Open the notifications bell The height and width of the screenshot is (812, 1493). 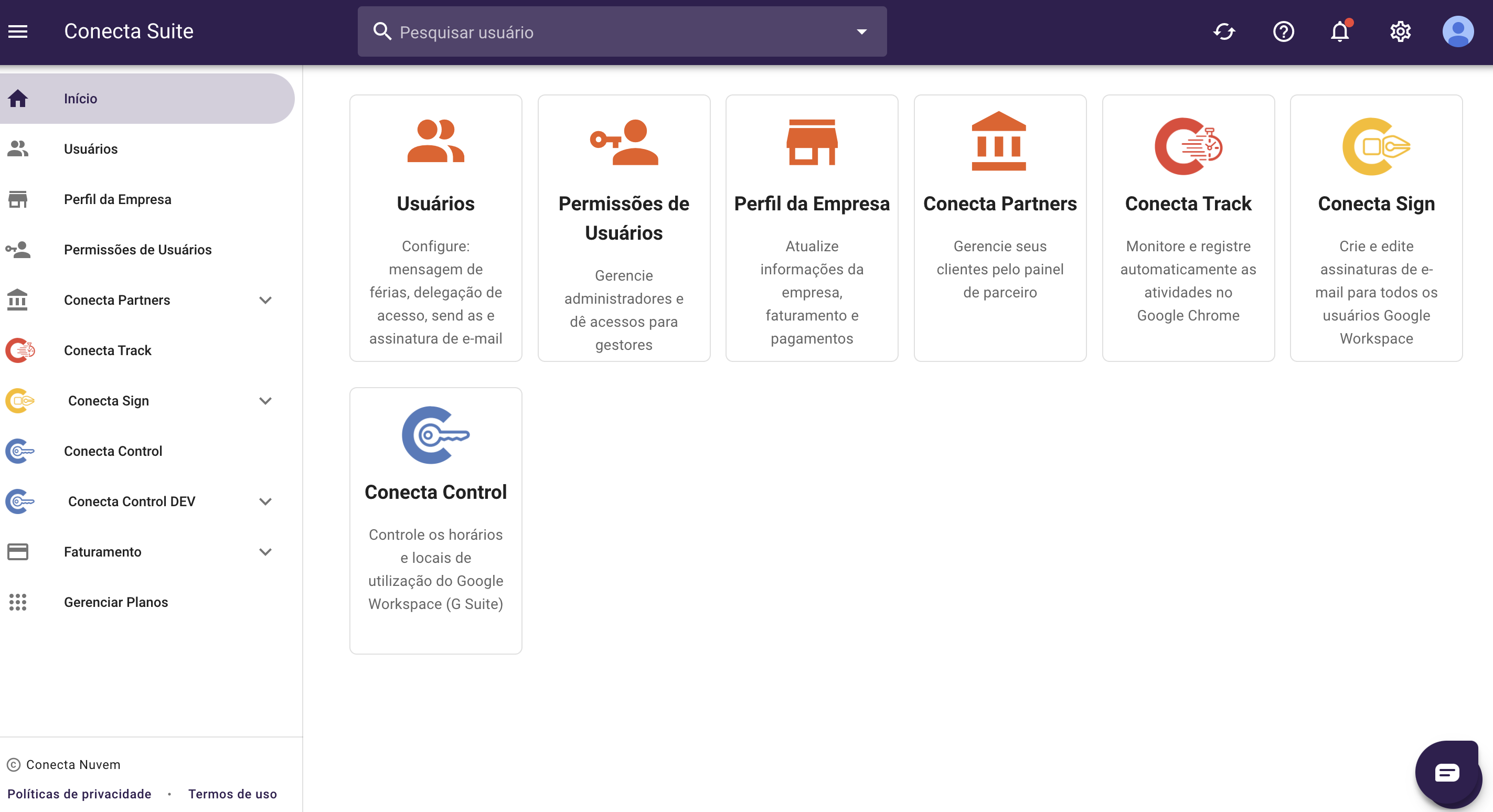click(1340, 31)
